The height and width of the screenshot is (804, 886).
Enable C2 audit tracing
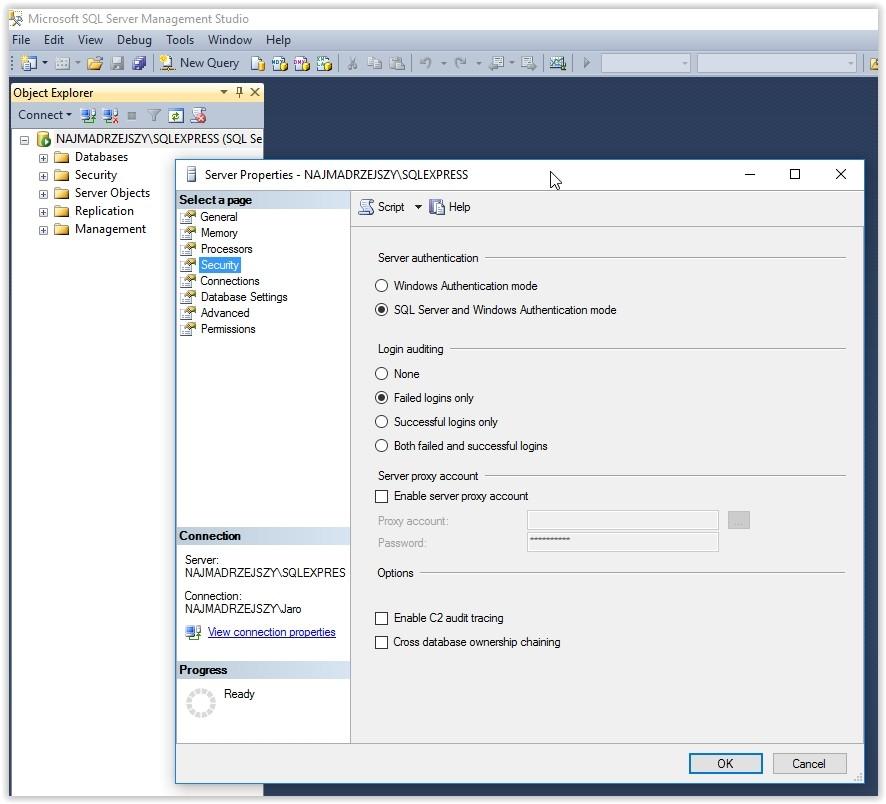pyautogui.click(x=381, y=619)
